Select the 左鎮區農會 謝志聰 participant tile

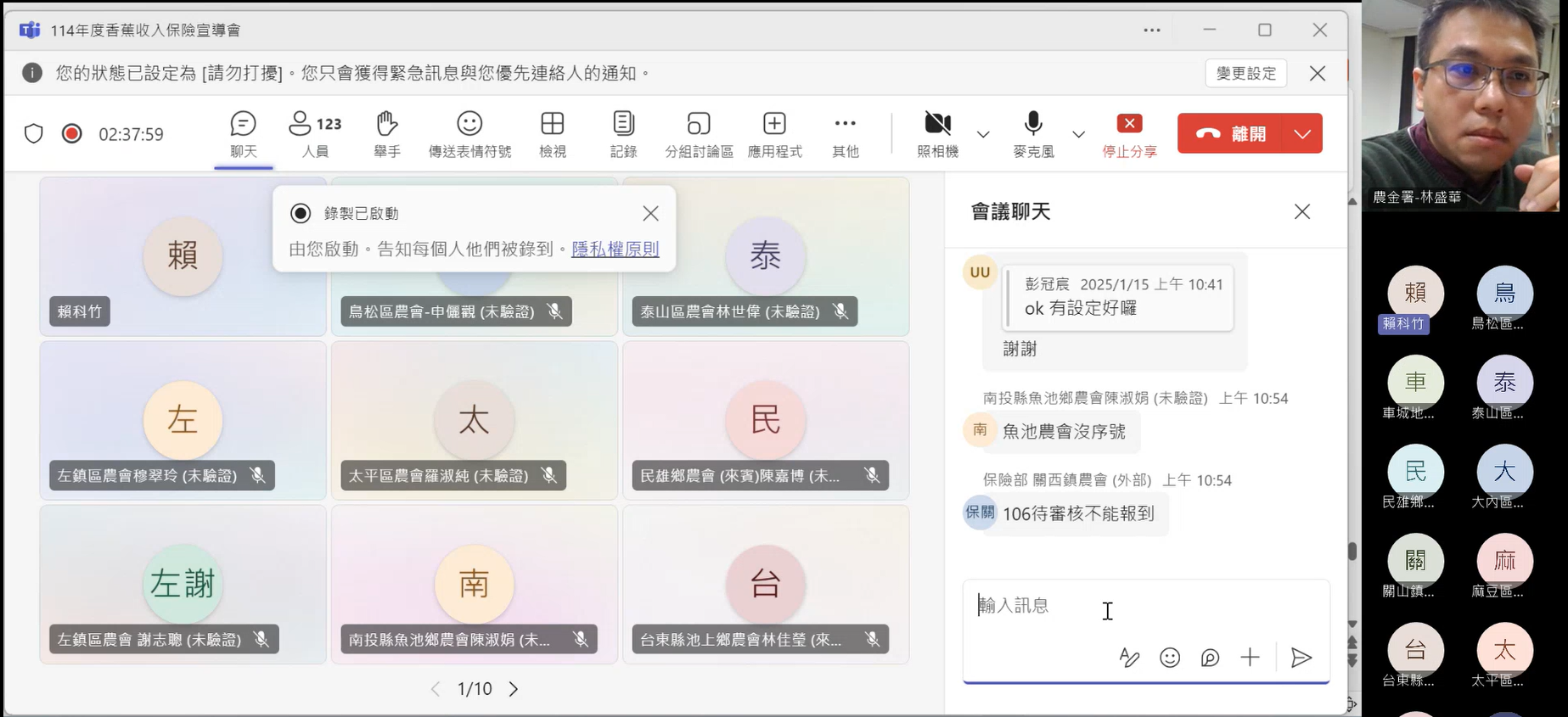click(x=183, y=585)
